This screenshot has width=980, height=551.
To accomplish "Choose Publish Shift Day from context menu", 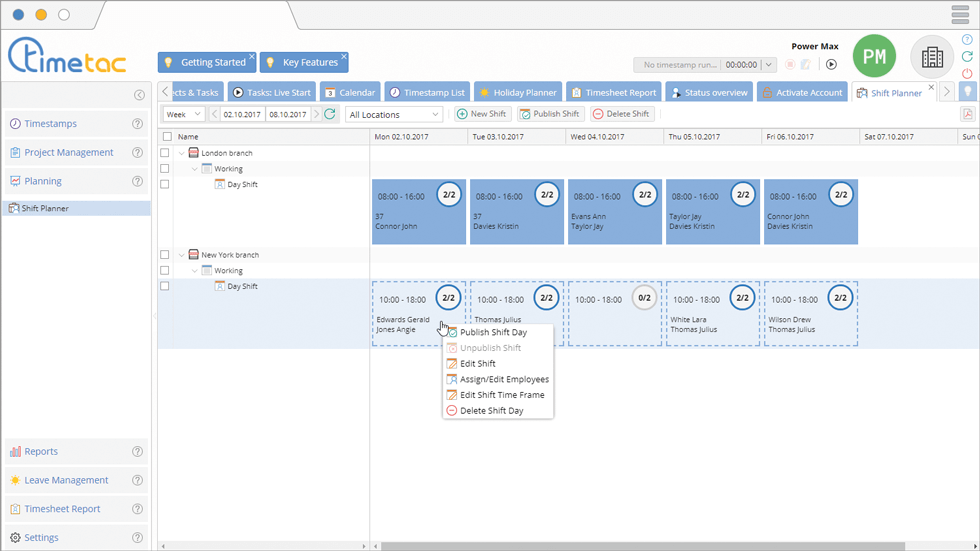I will click(x=498, y=332).
